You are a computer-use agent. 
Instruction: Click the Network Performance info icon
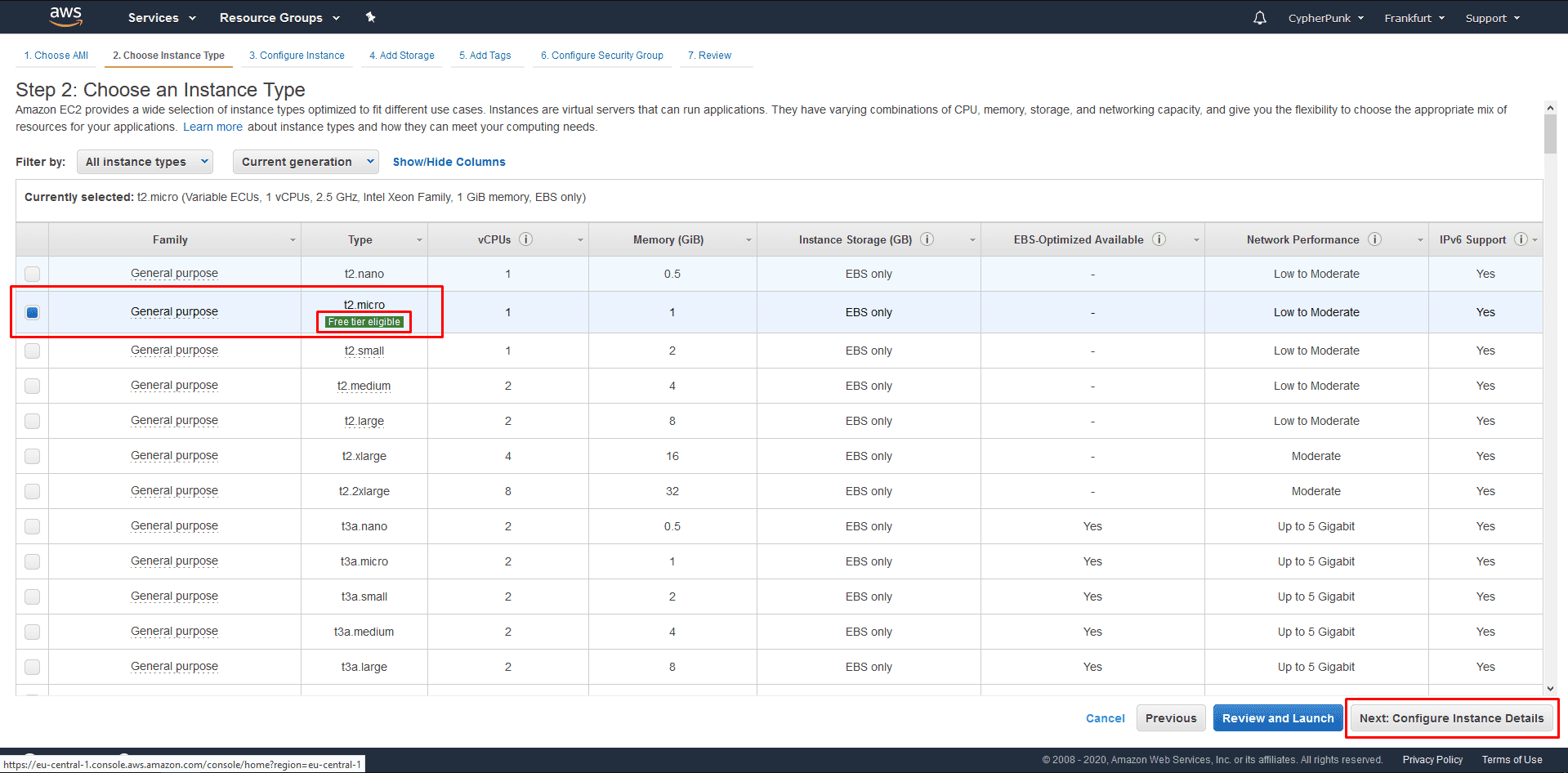pos(1375,239)
